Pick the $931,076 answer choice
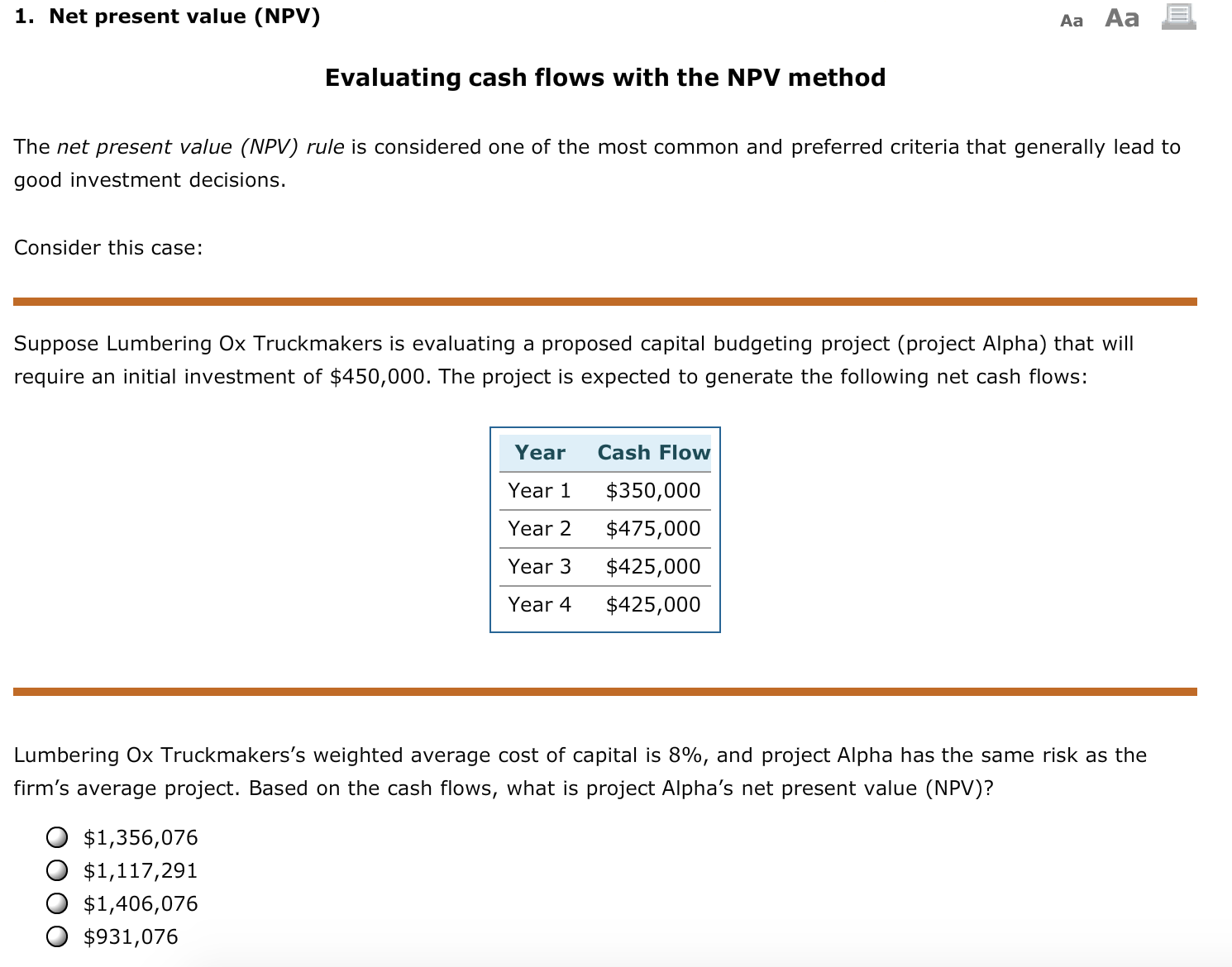 point(56,936)
